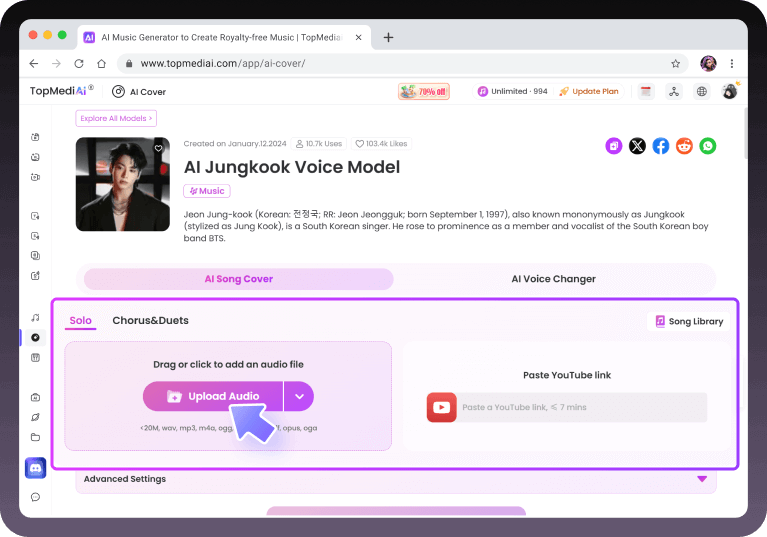Click the Jungkook model thumbnail

click(x=123, y=184)
